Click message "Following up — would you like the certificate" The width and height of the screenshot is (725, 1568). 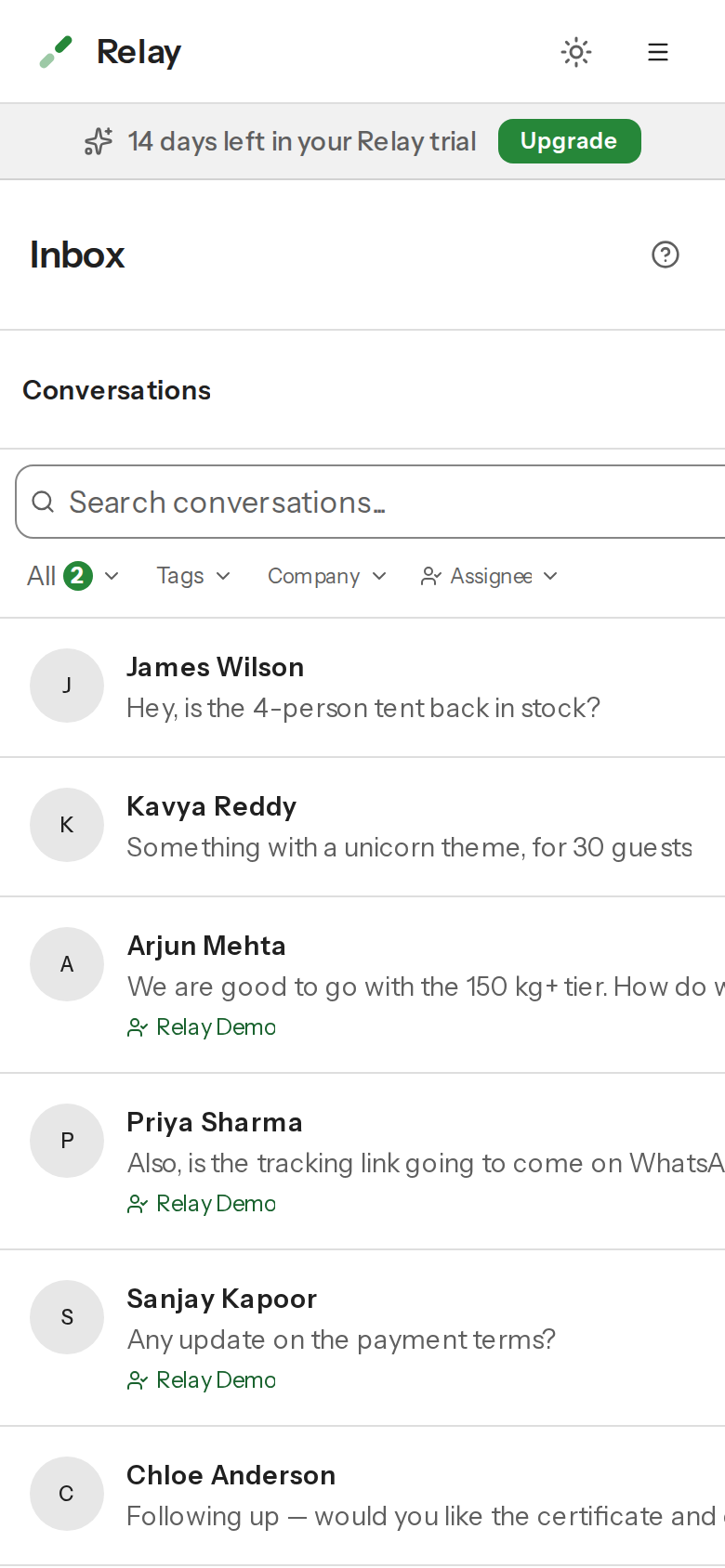426,1516
